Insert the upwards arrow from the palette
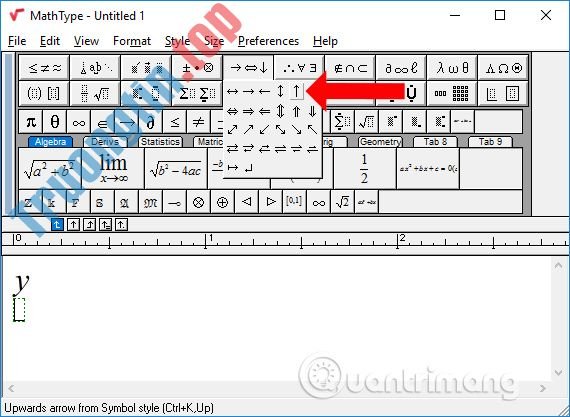Image resolution: width=570 pixels, height=417 pixels. pos(297,91)
